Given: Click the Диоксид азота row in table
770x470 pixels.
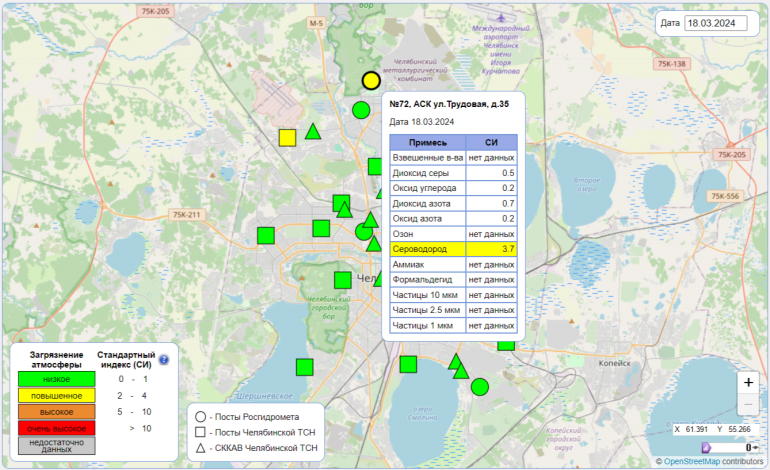Looking at the screenshot, I should [453, 203].
